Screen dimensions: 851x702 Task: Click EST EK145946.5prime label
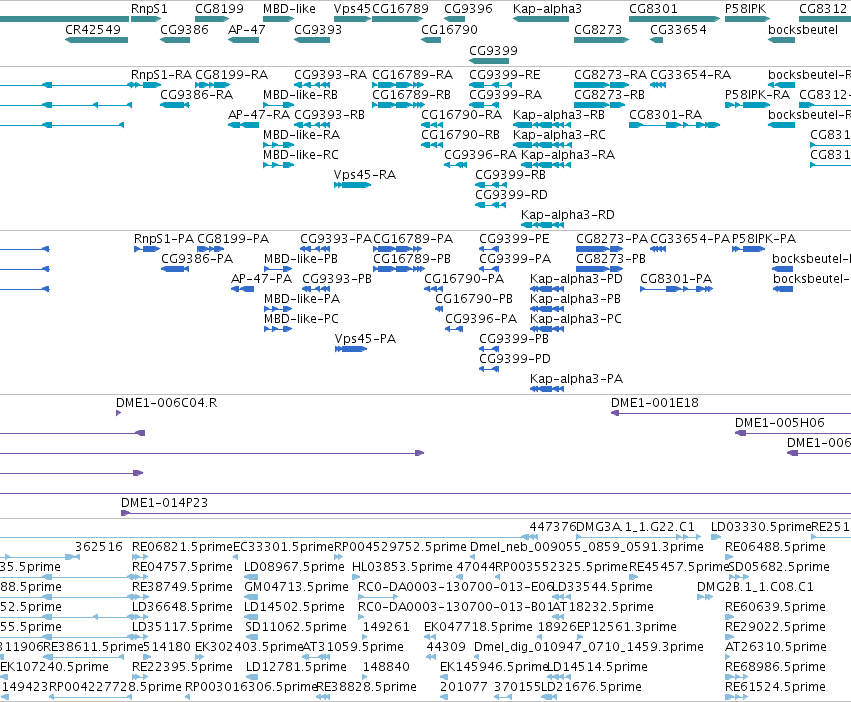tap(494, 667)
